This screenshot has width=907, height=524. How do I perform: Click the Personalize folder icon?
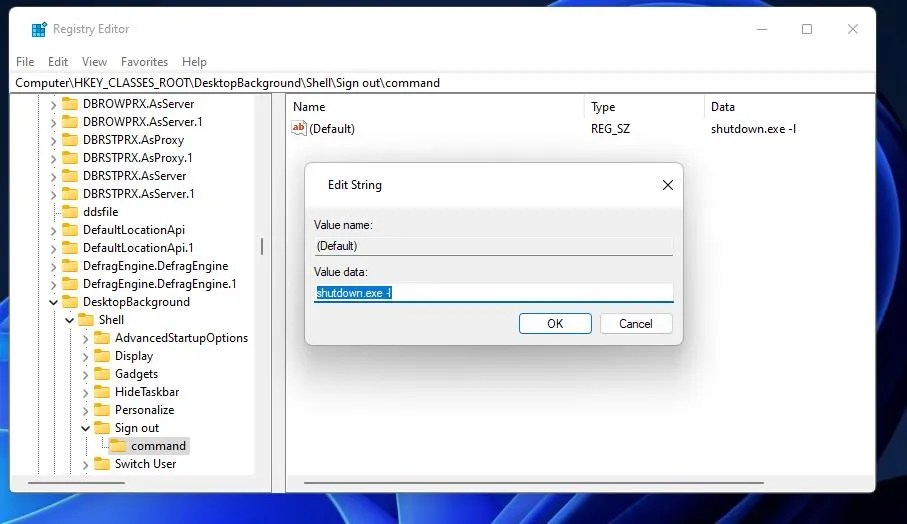(x=102, y=409)
